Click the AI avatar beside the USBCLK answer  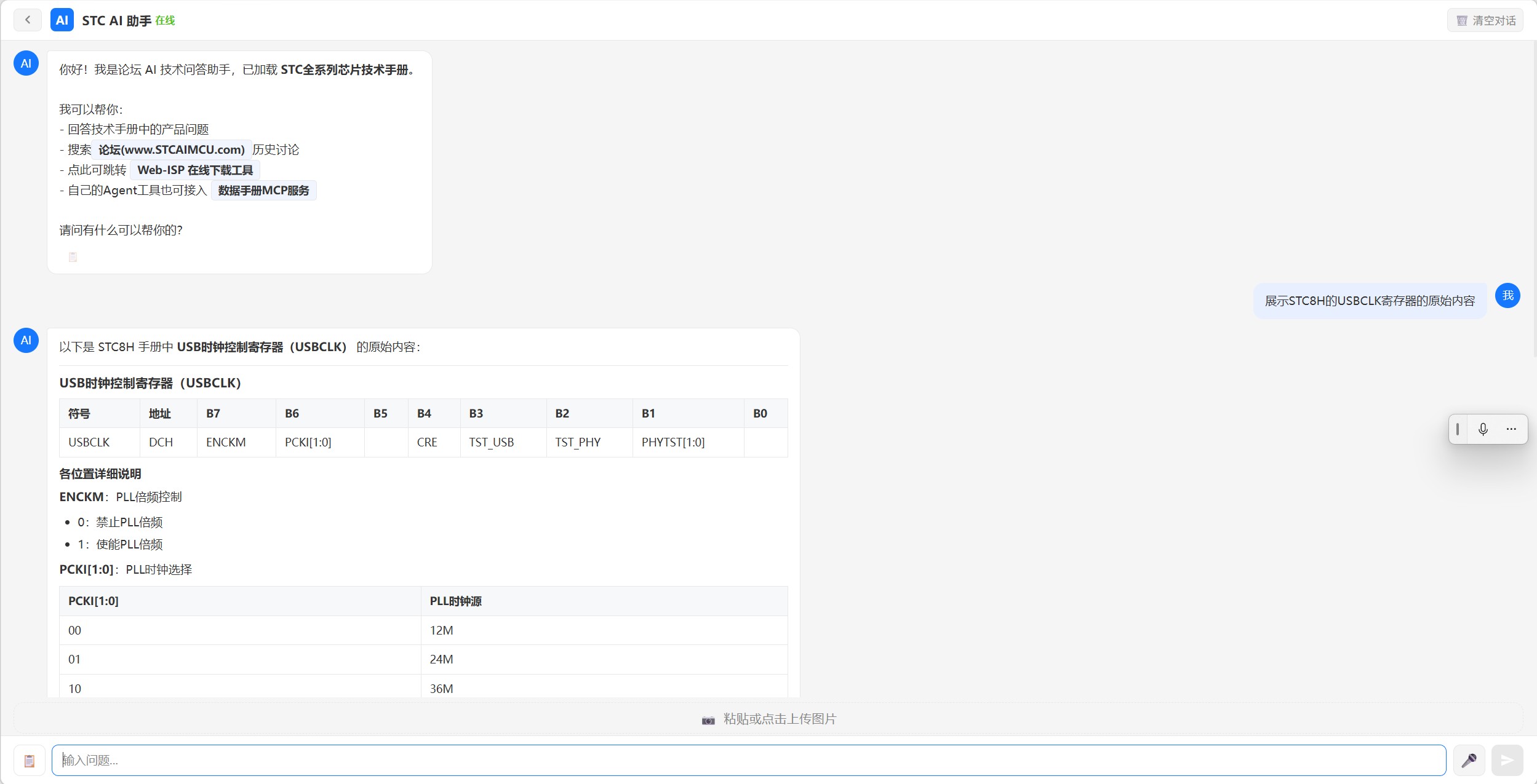coord(26,340)
